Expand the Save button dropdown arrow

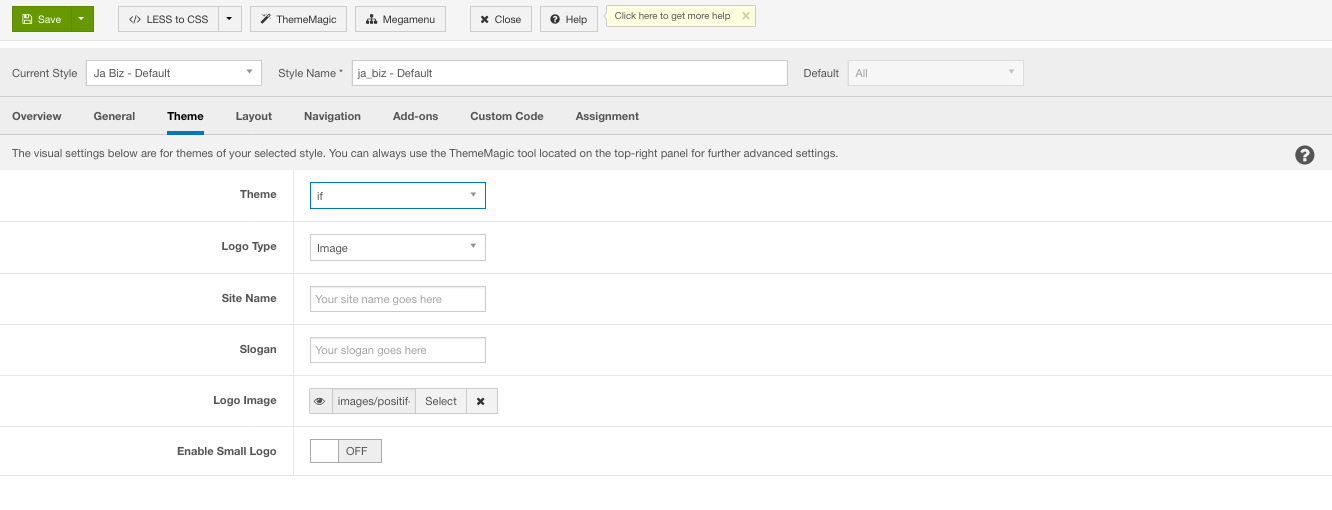[x=82, y=19]
